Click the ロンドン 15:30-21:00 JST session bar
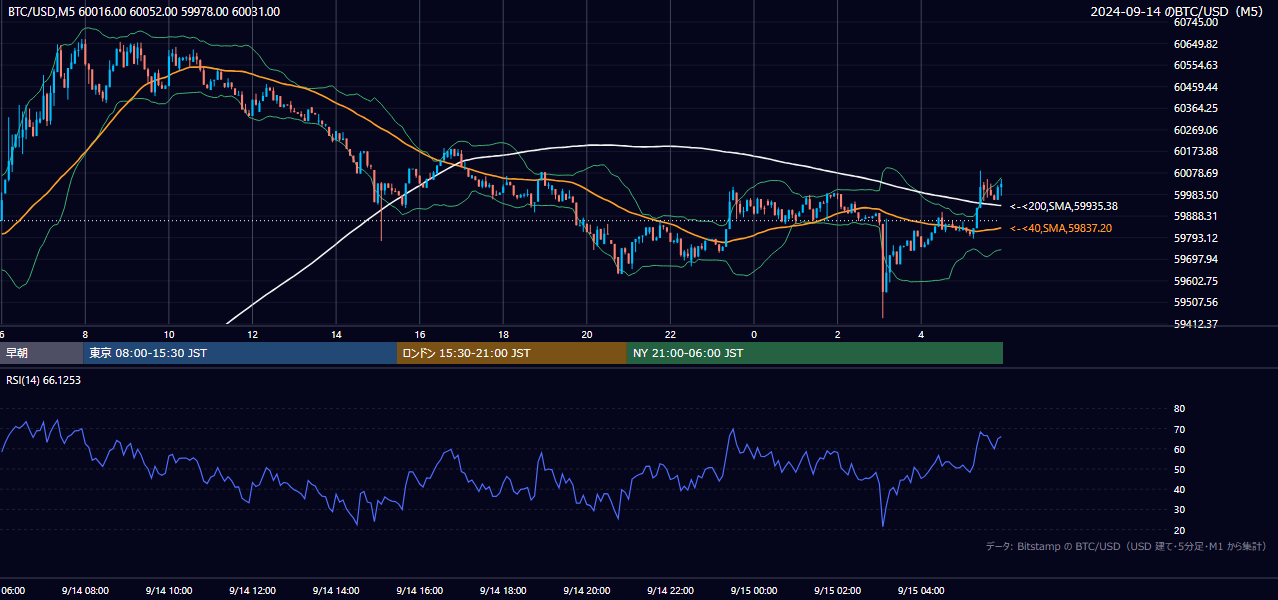 click(x=512, y=353)
